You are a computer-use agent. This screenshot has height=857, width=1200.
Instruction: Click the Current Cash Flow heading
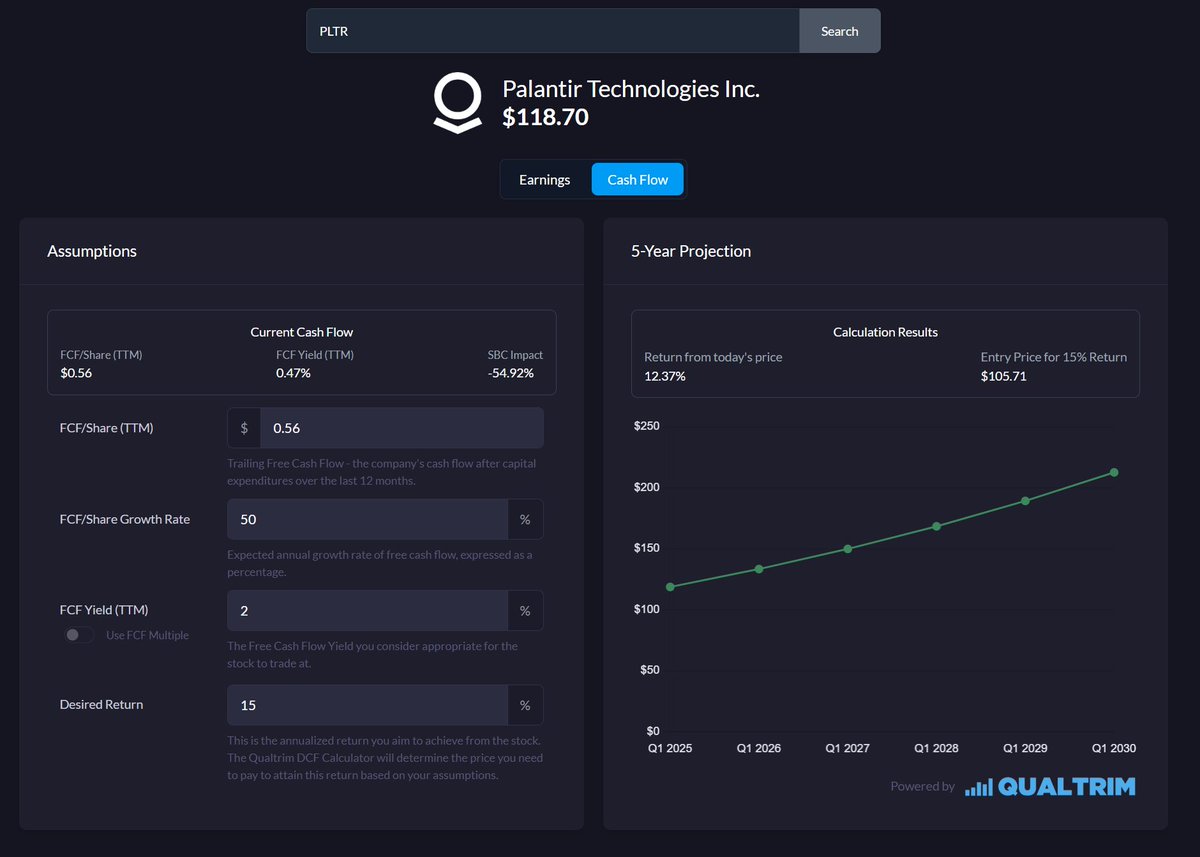pos(302,332)
